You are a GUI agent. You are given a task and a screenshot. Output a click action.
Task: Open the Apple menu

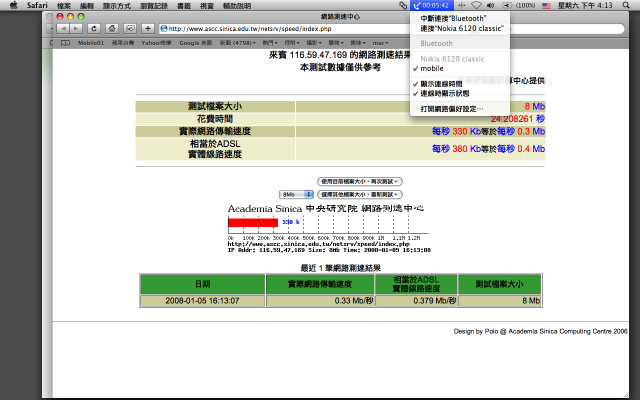pyautogui.click(x=13, y=5)
